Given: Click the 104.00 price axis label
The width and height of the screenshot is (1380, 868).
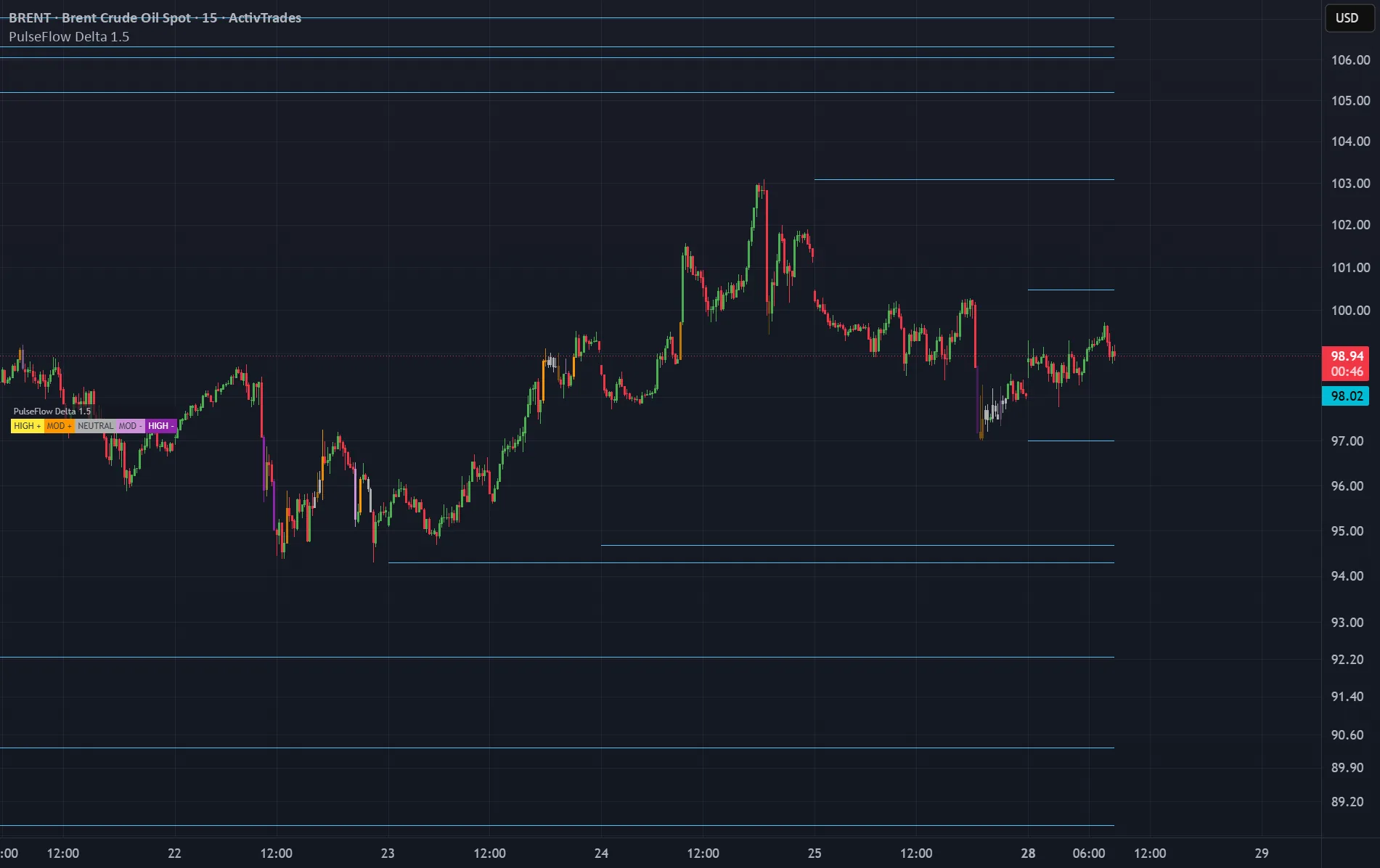Looking at the screenshot, I should 1350,142.
